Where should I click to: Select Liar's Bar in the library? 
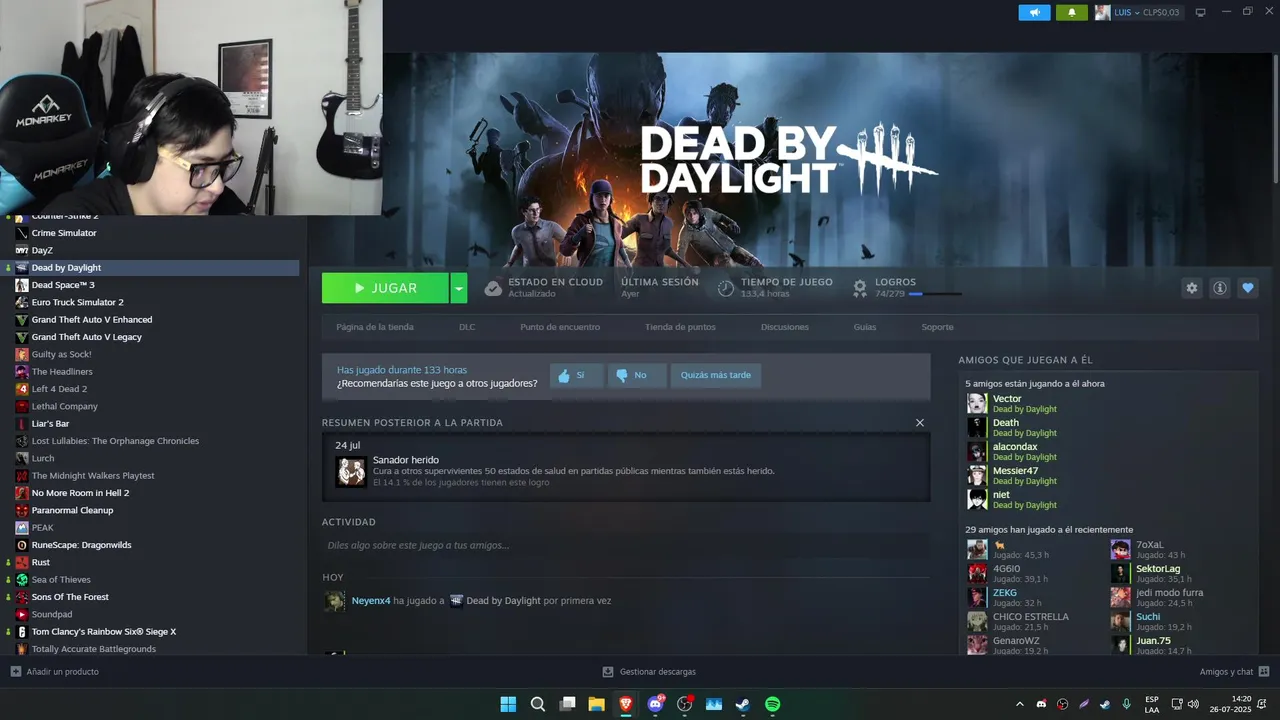(50, 424)
